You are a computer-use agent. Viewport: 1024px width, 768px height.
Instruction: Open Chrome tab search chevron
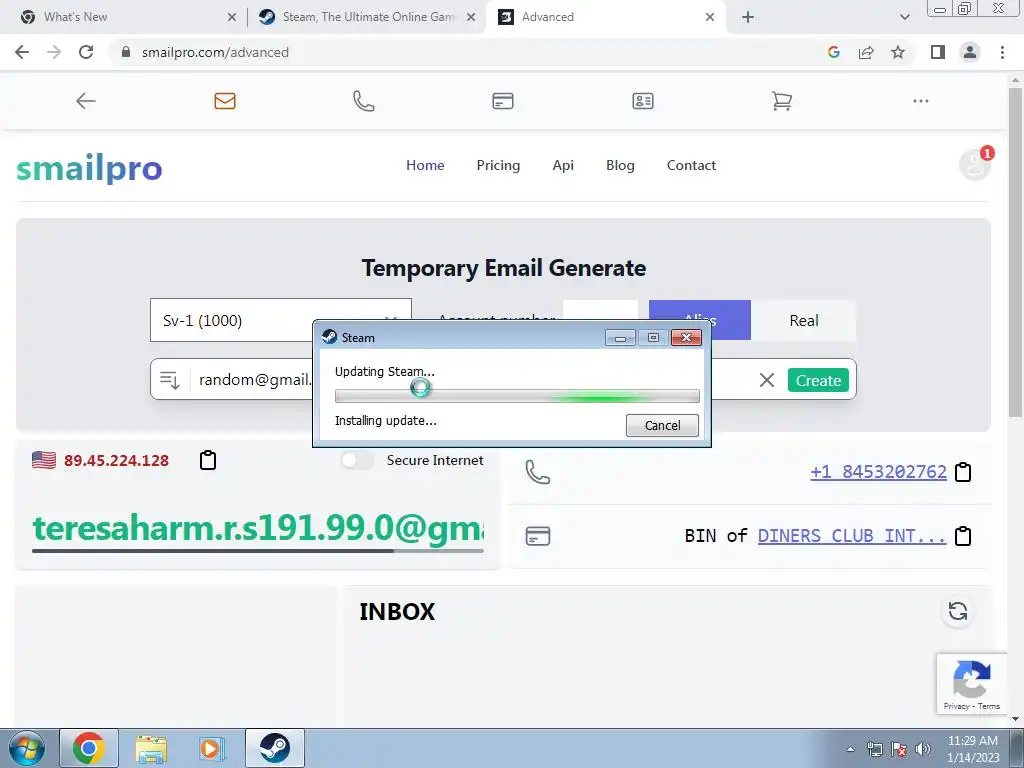pos(904,17)
